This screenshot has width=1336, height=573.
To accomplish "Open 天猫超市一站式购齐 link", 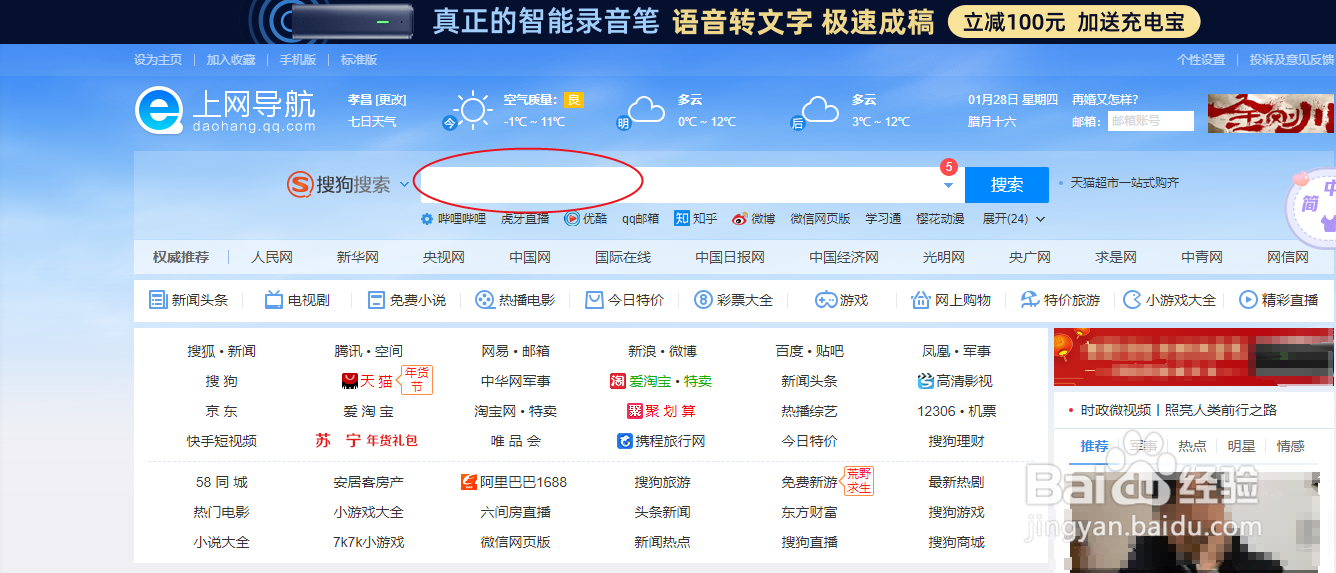I will (x=1125, y=183).
